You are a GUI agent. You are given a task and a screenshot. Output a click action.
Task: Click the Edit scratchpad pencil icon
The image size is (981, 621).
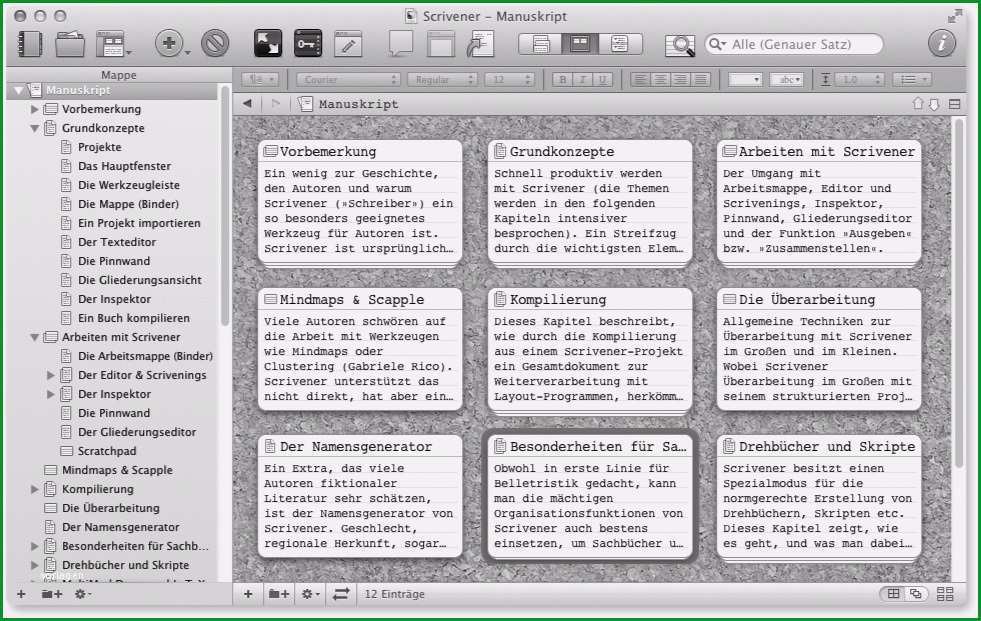point(348,44)
